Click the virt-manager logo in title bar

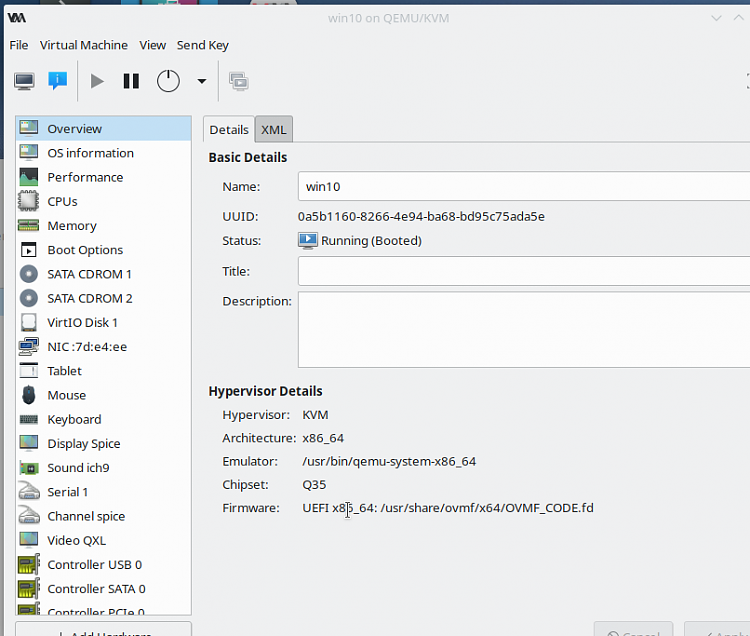pos(17,18)
